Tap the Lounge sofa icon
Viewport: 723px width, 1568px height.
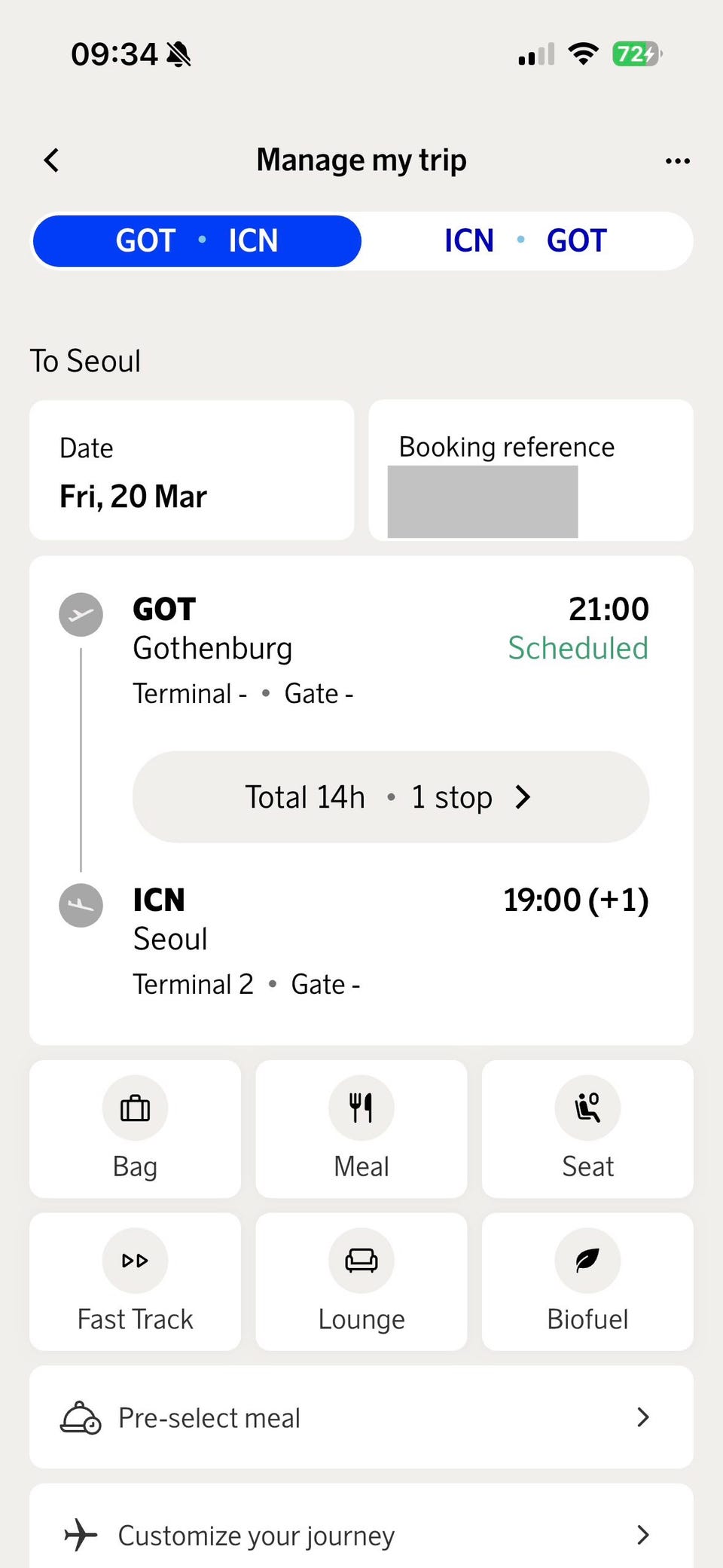(x=361, y=1261)
